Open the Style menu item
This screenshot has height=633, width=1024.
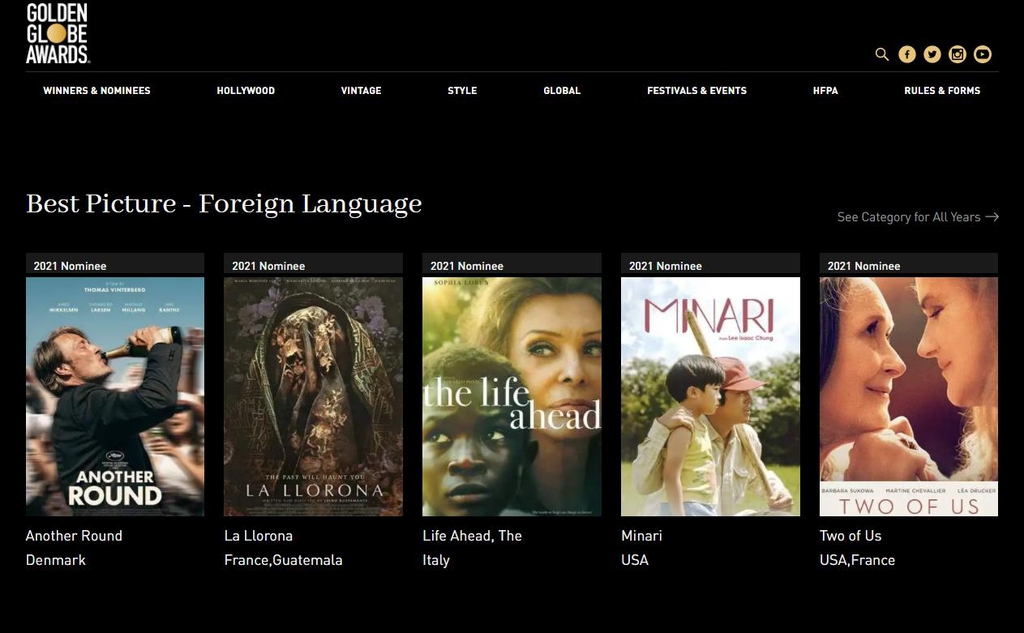pyautogui.click(x=462, y=91)
